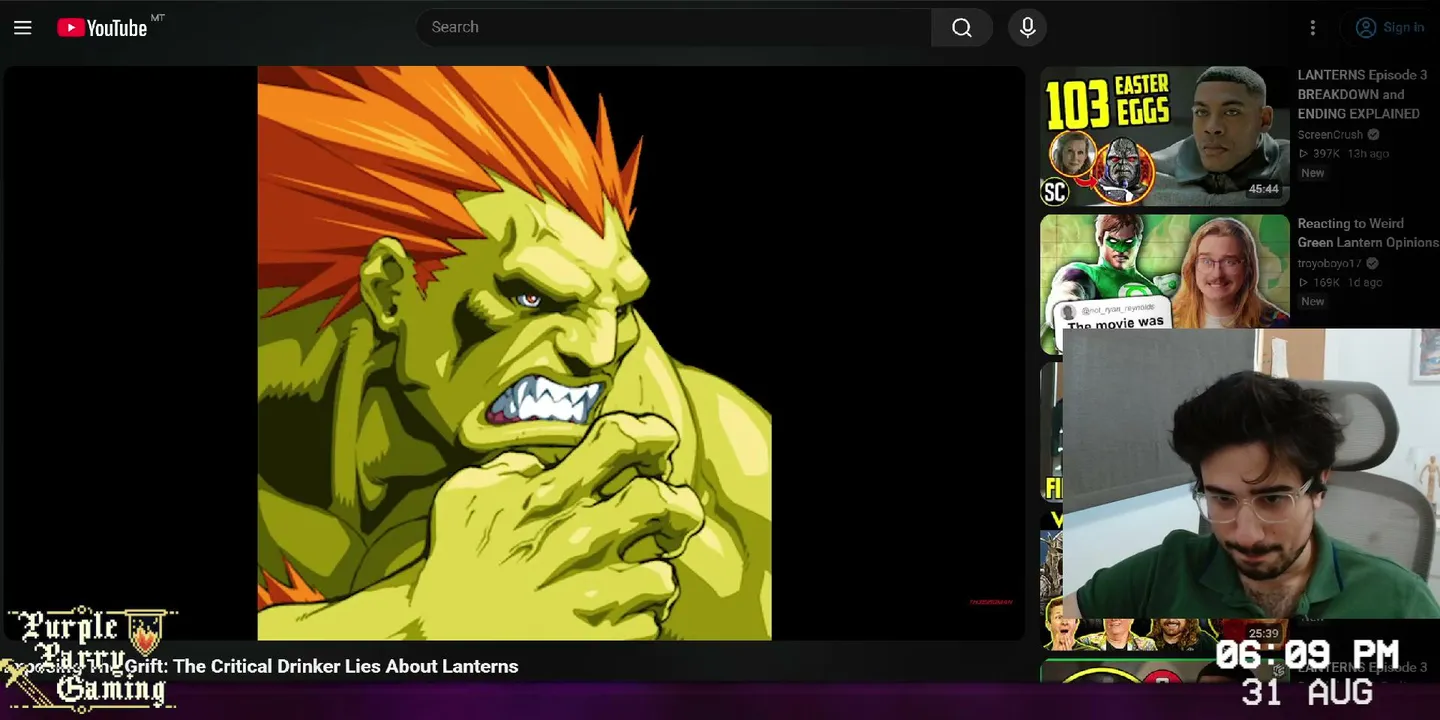The height and width of the screenshot is (720, 1440).
Task: Click the 45:44 duration badge
Action: click(1263, 189)
